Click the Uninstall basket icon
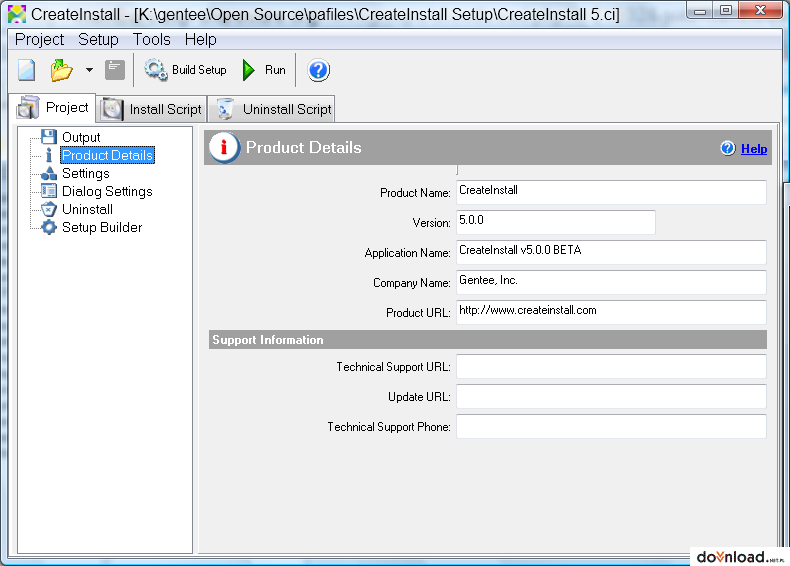 [x=49, y=209]
